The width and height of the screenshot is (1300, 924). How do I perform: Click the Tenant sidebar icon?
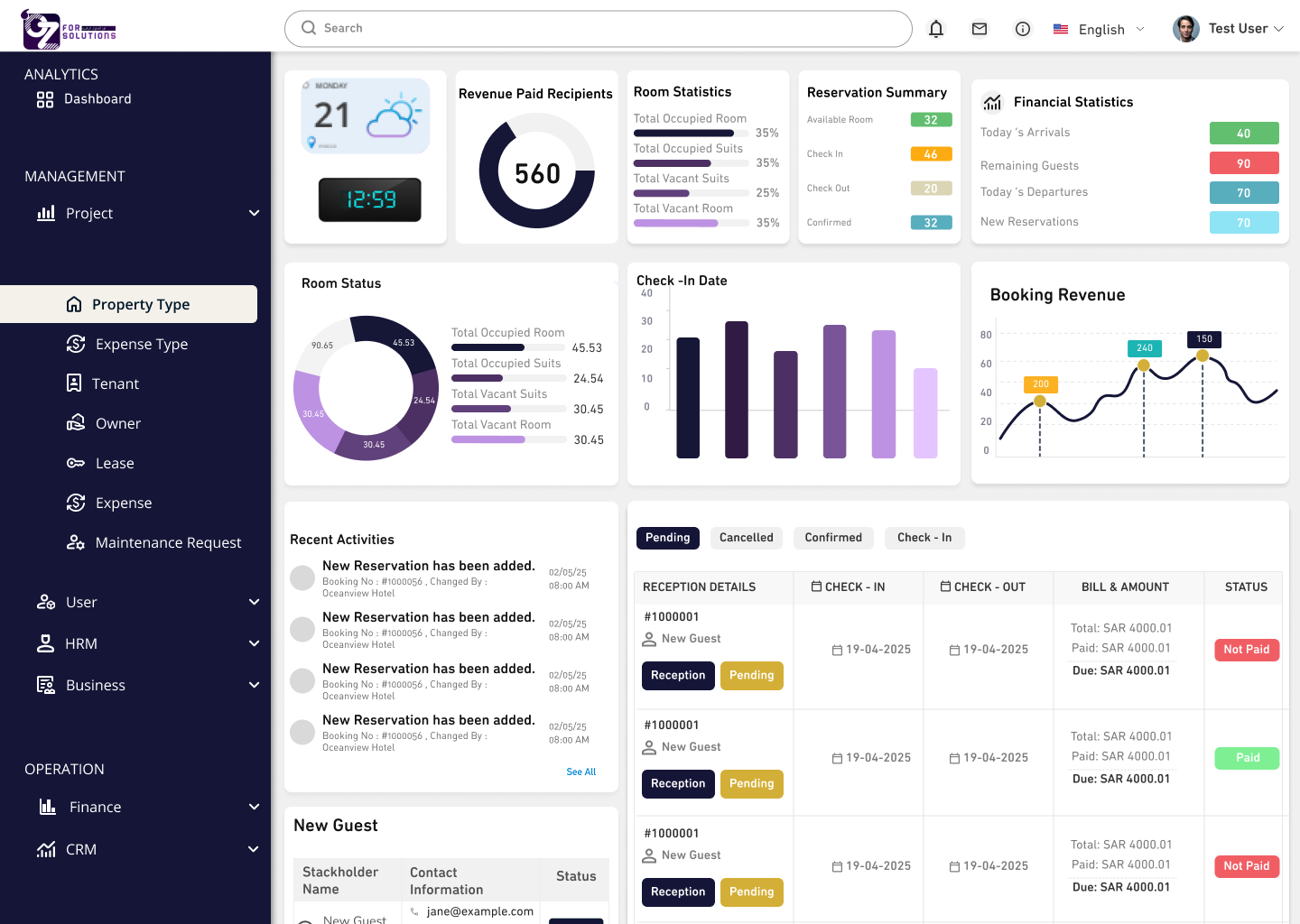[74, 383]
